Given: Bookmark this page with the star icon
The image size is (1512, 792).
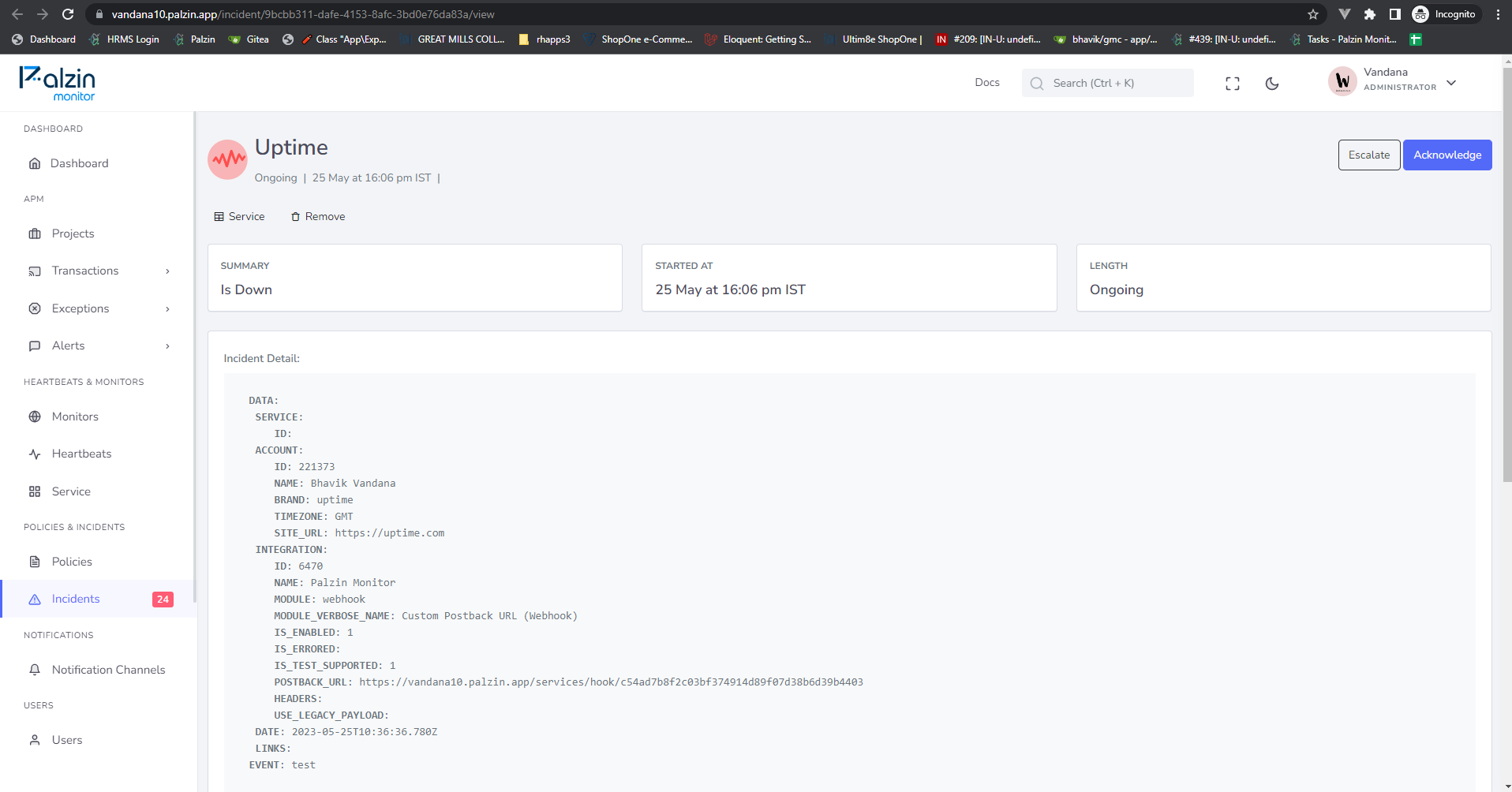Looking at the screenshot, I should coord(1313,14).
